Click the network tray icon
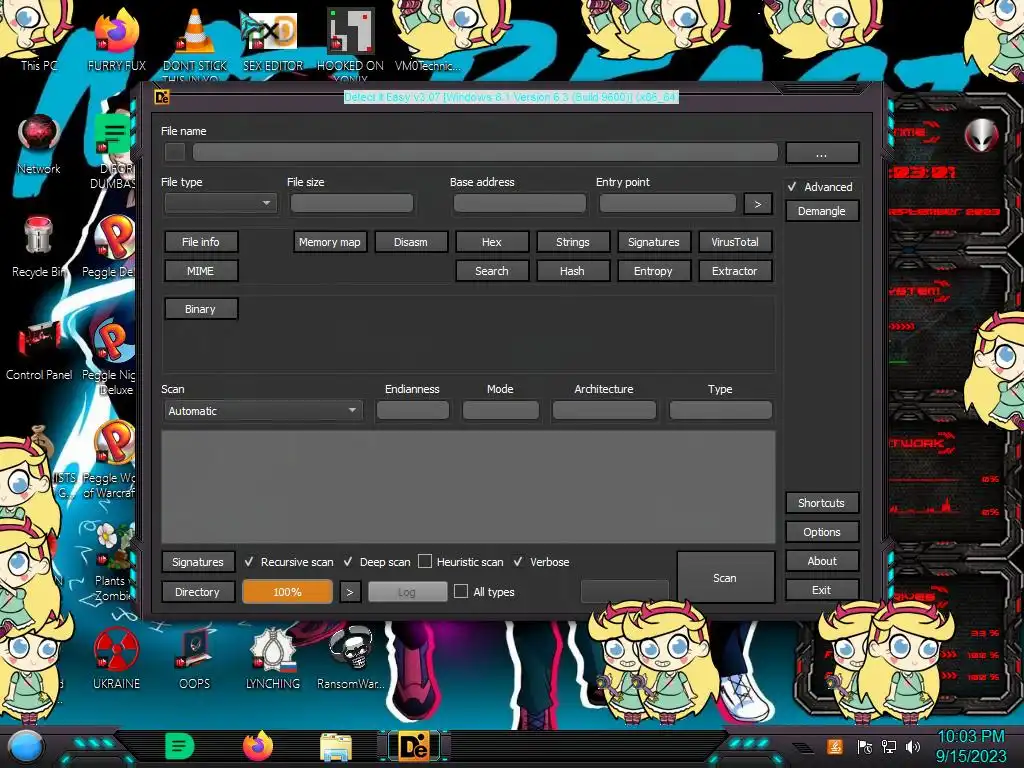This screenshot has height=768, width=1024. pos(889,746)
